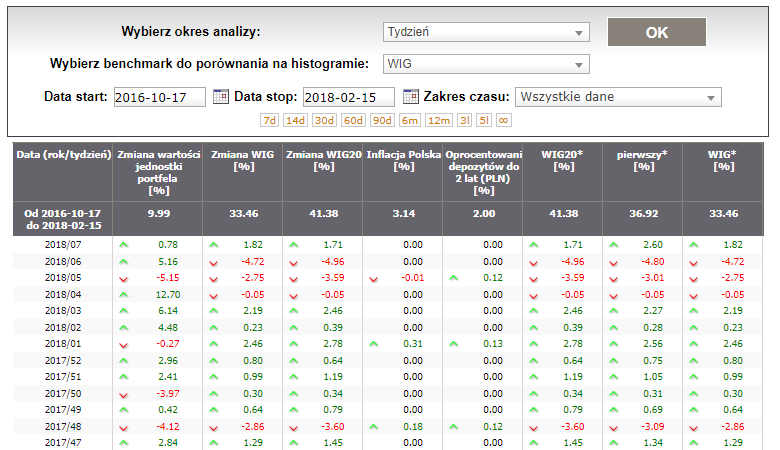The height and width of the screenshot is (450, 780).
Task: Click the summary inflation value 3.14
Action: 403,214
